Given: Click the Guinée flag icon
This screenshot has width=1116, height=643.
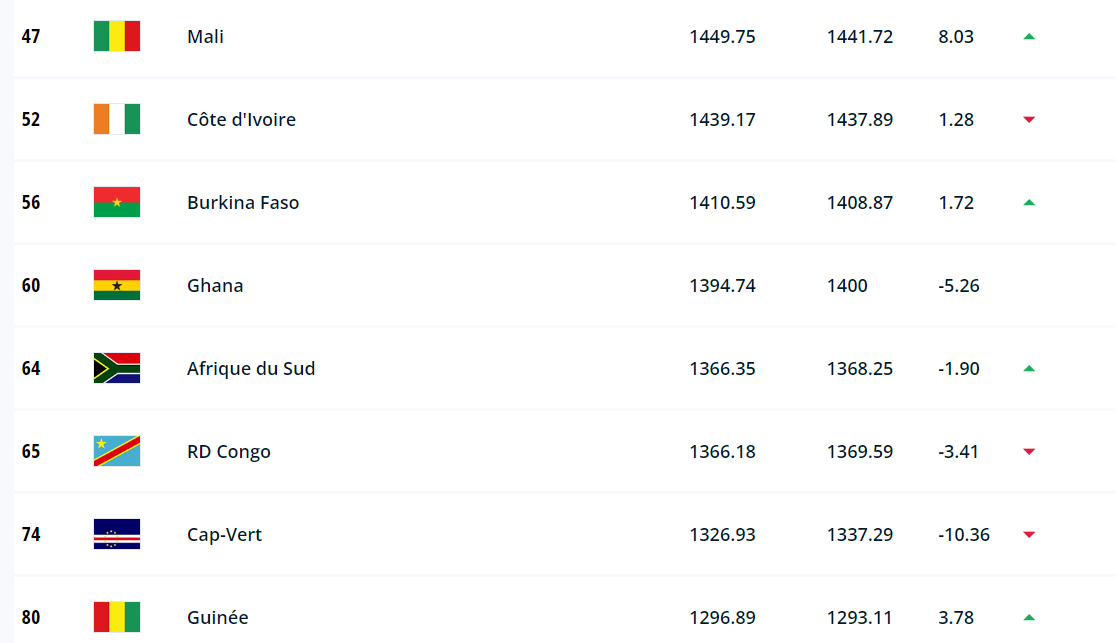Looking at the screenshot, I should [116, 618].
